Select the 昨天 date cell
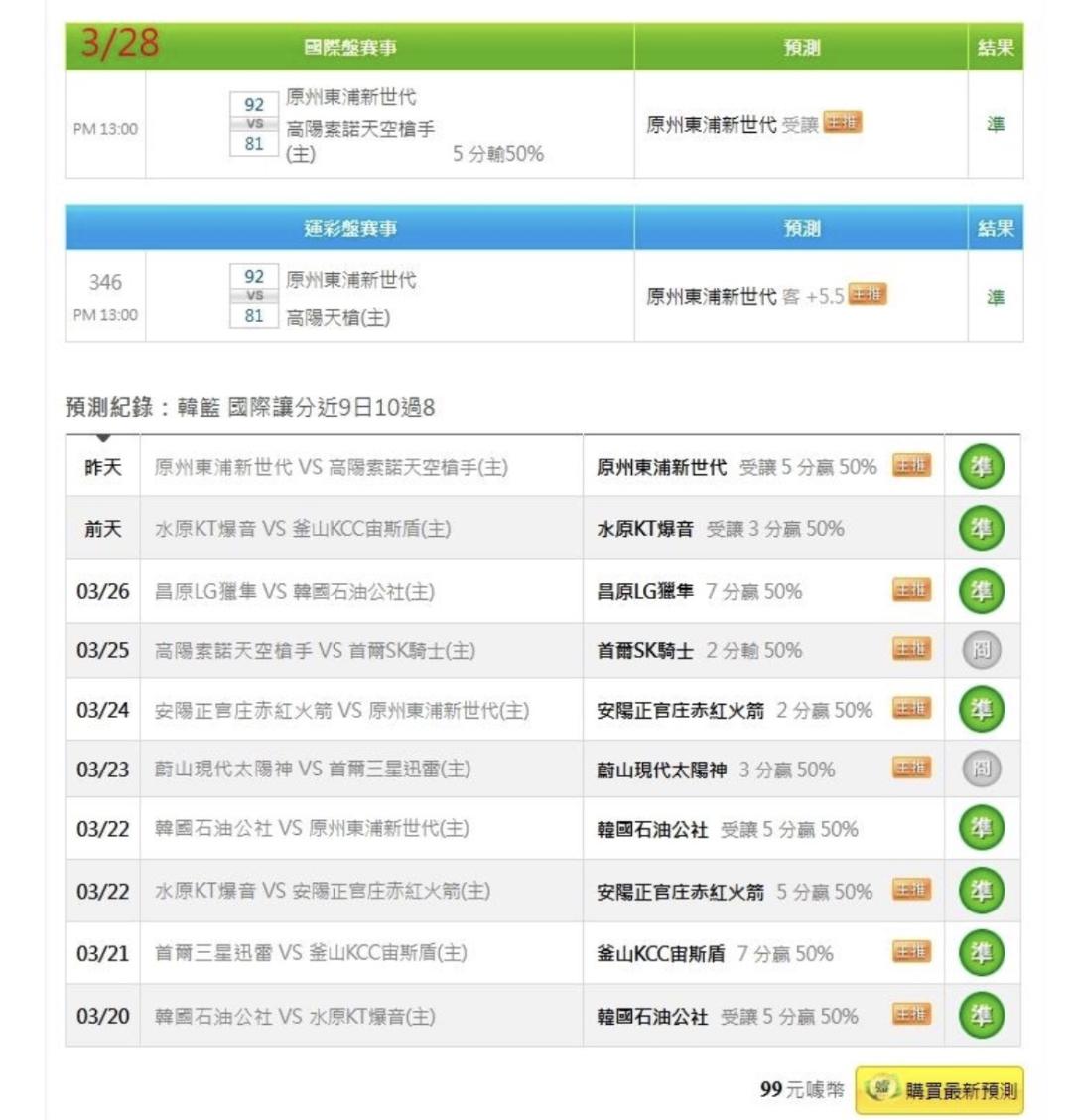The image size is (1072, 1120). tap(103, 467)
